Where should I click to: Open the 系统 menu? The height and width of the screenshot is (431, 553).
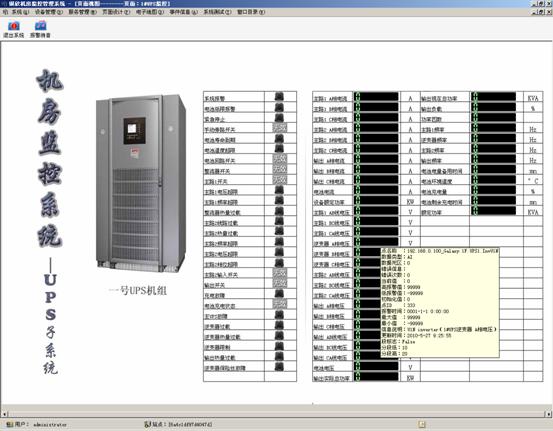(x=20, y=12)
